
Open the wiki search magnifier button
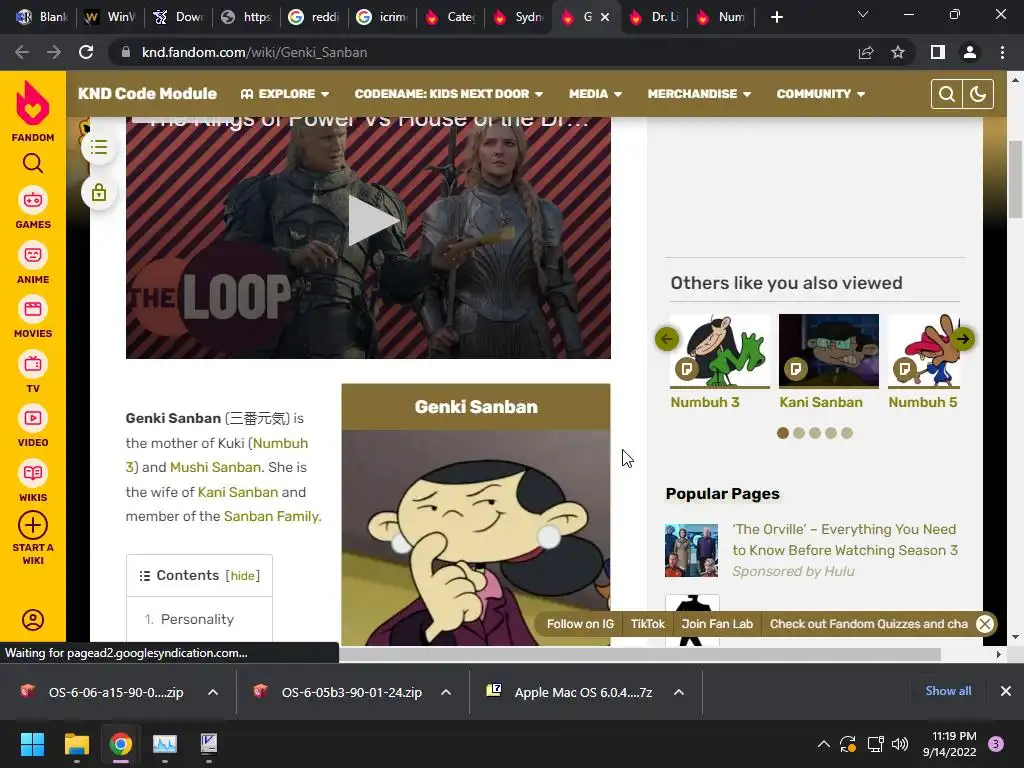(947, 94)
